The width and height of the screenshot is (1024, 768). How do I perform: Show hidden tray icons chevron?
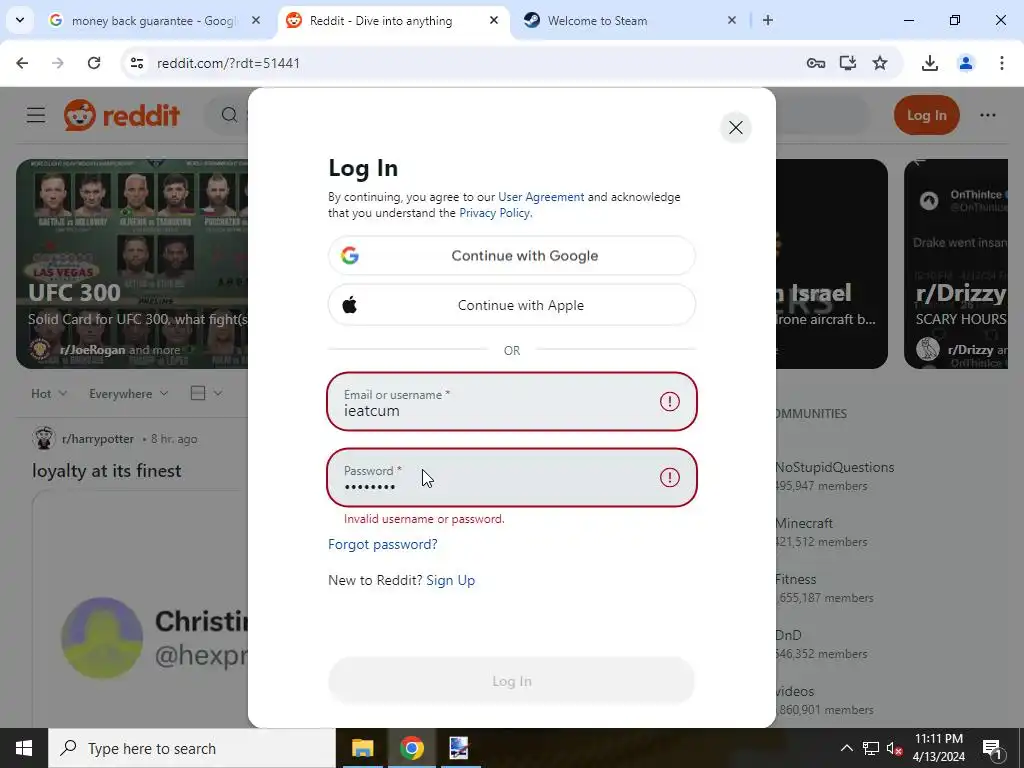pyautogui.click(x=846, y=748)
